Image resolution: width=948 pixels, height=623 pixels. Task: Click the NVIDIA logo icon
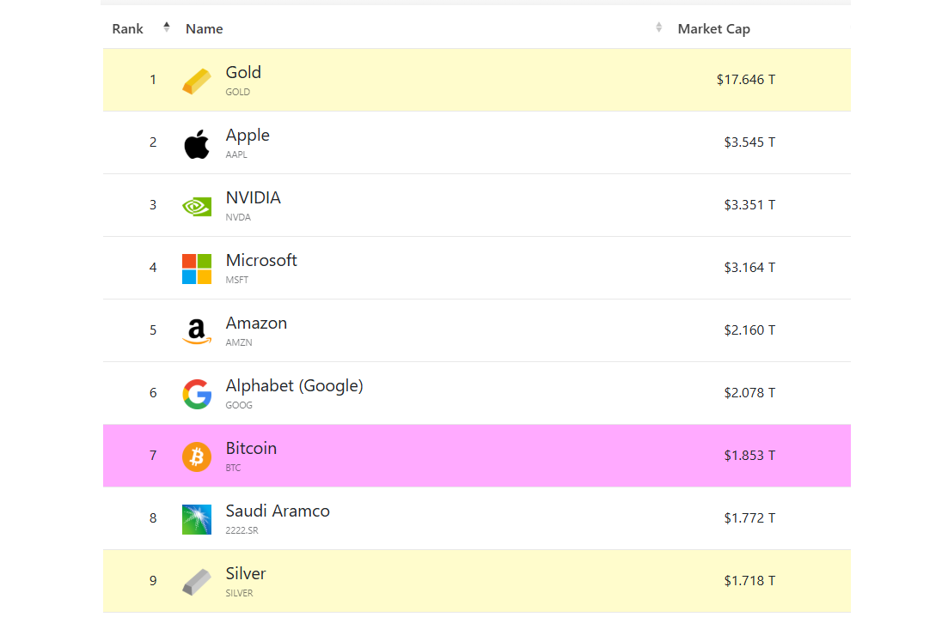pos(196,207)
